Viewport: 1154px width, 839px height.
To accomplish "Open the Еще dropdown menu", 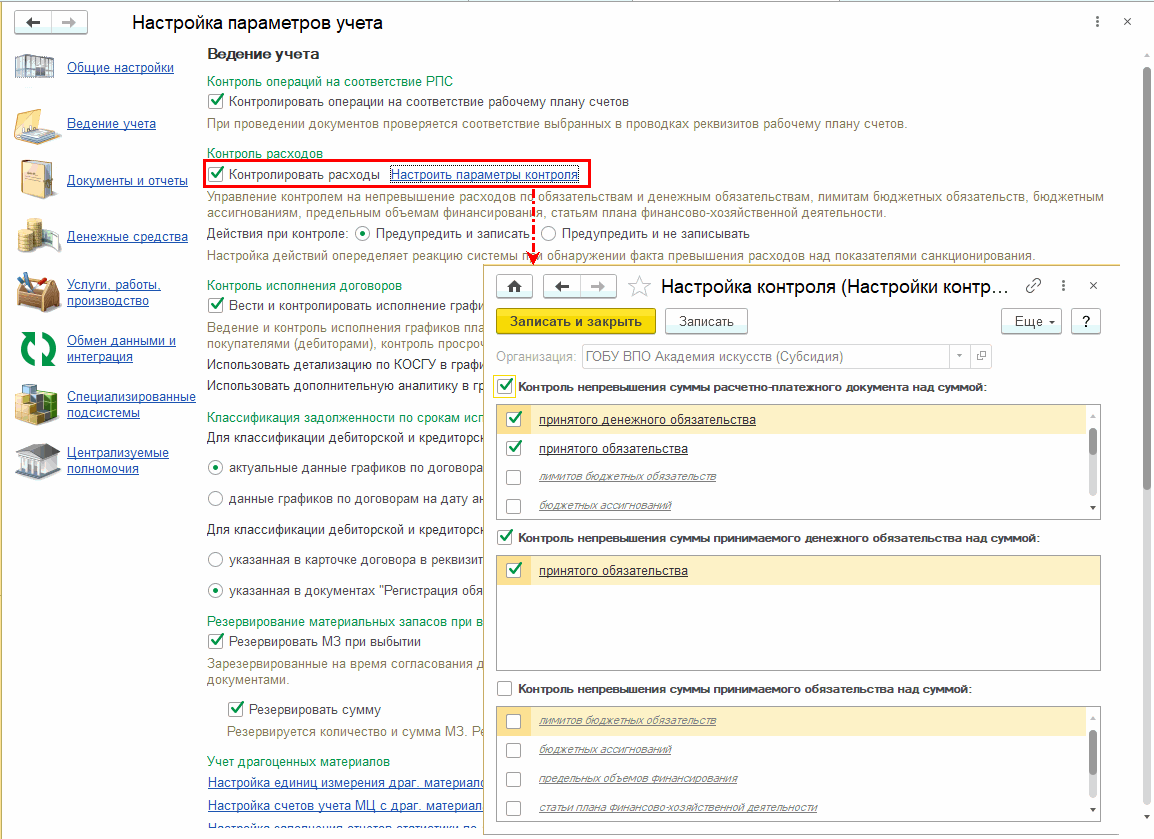I will coord(1029,321).
